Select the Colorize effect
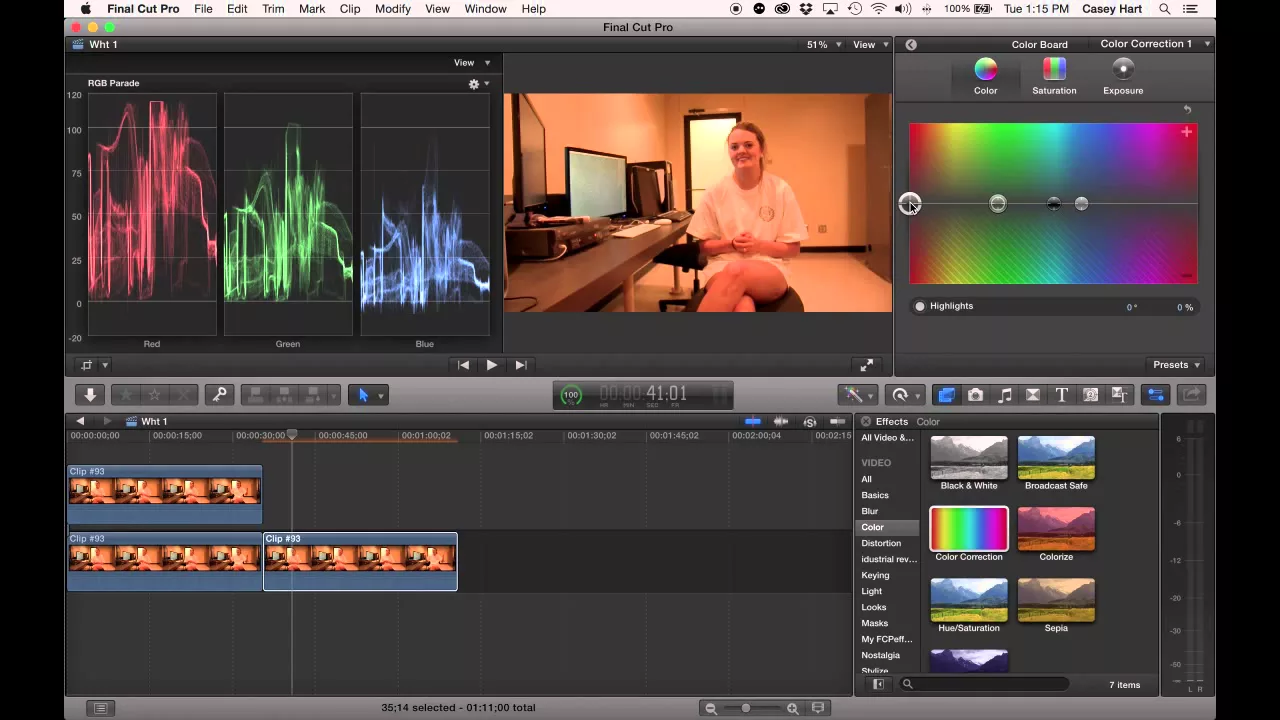The image size is (1280, 720). [x=1056, y=535]
